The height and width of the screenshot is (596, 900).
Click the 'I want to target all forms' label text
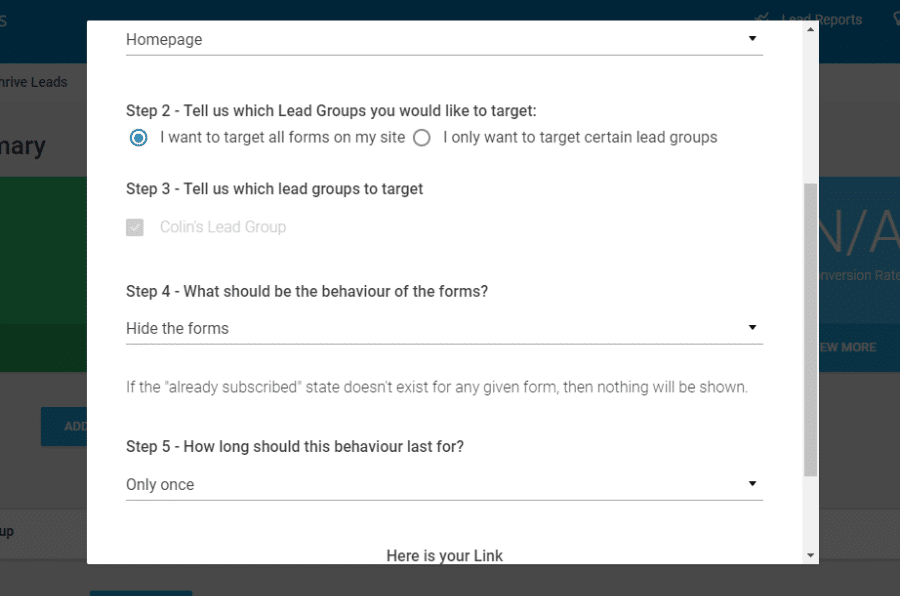click(x=282, y=137)
